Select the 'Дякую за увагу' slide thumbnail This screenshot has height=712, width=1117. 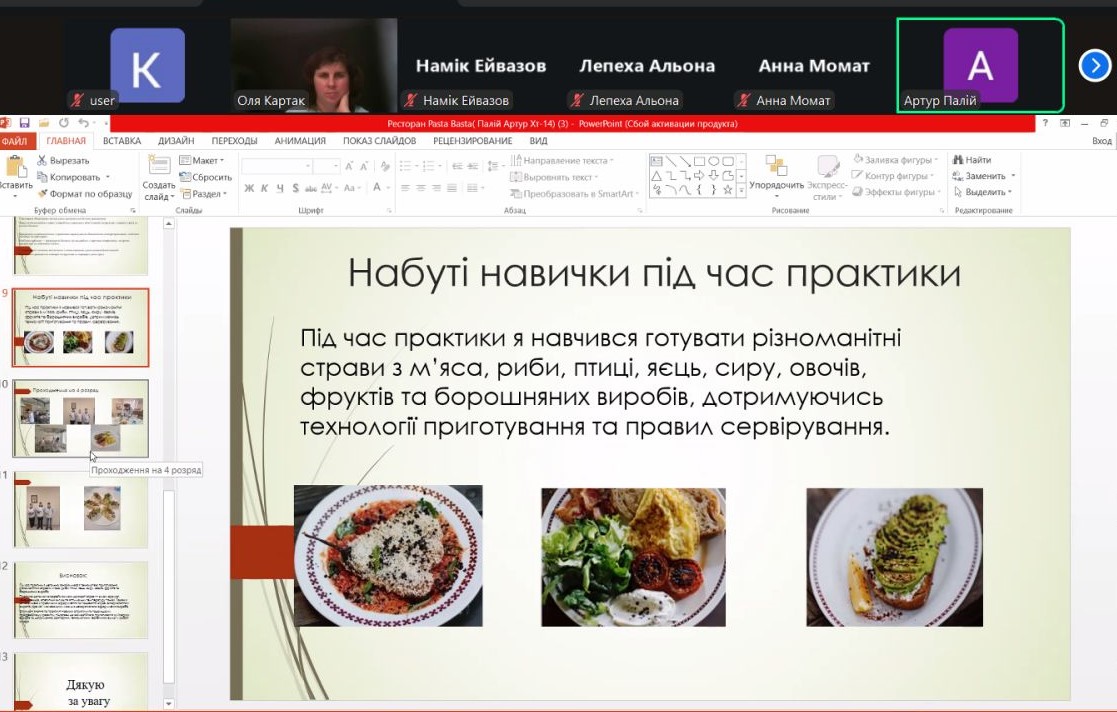click(x=85, y=684)
